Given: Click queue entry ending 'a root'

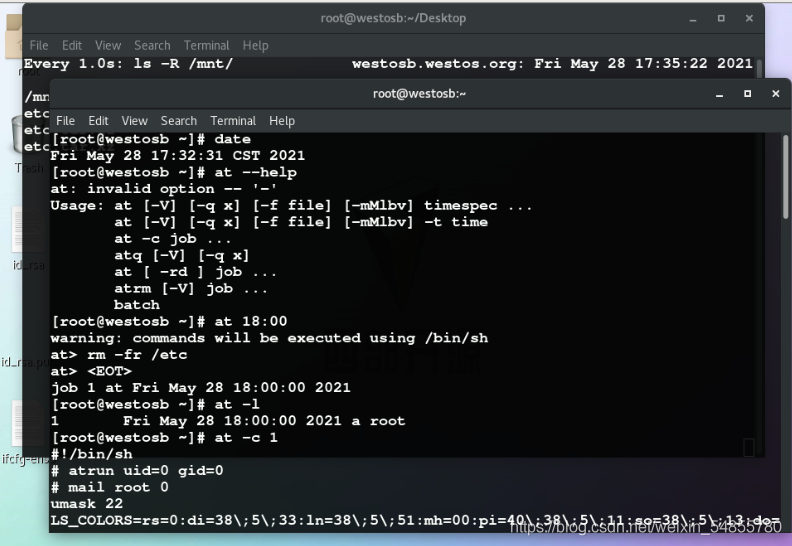Looking at the screenshot, I should pyautogui.click(x=228, y=421).
